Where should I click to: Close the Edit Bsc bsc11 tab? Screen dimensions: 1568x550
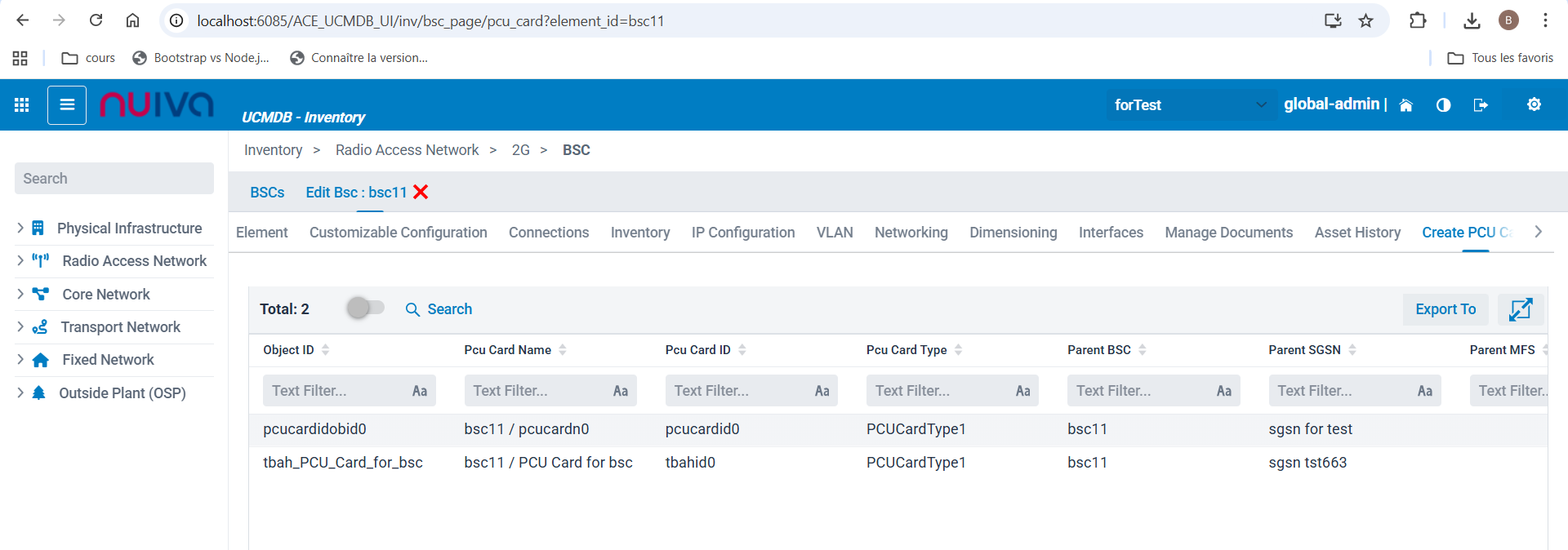(x=421, y=192)
